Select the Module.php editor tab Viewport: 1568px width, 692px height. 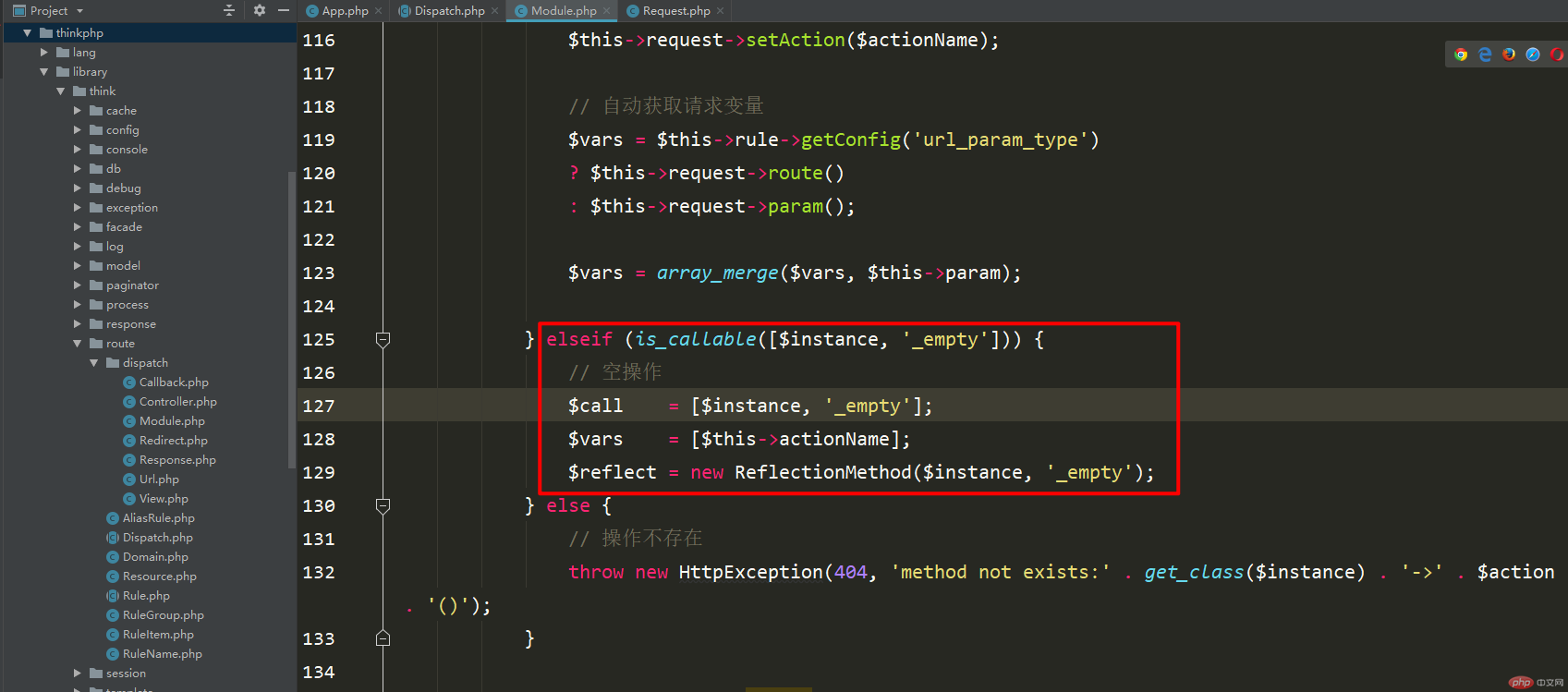point(564,10)
